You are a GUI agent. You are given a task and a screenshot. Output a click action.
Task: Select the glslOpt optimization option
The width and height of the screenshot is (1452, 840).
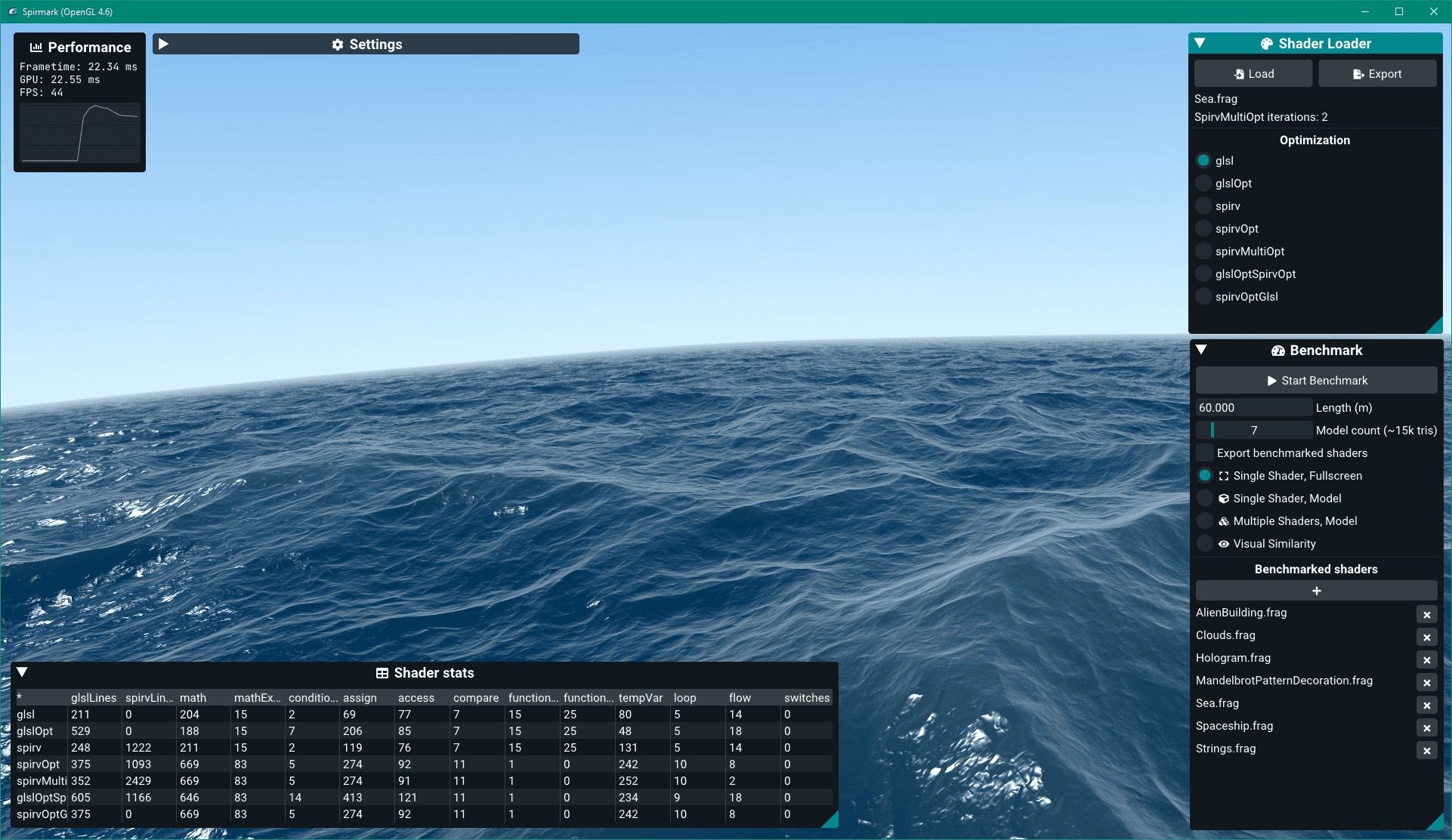click(1203, 184)
